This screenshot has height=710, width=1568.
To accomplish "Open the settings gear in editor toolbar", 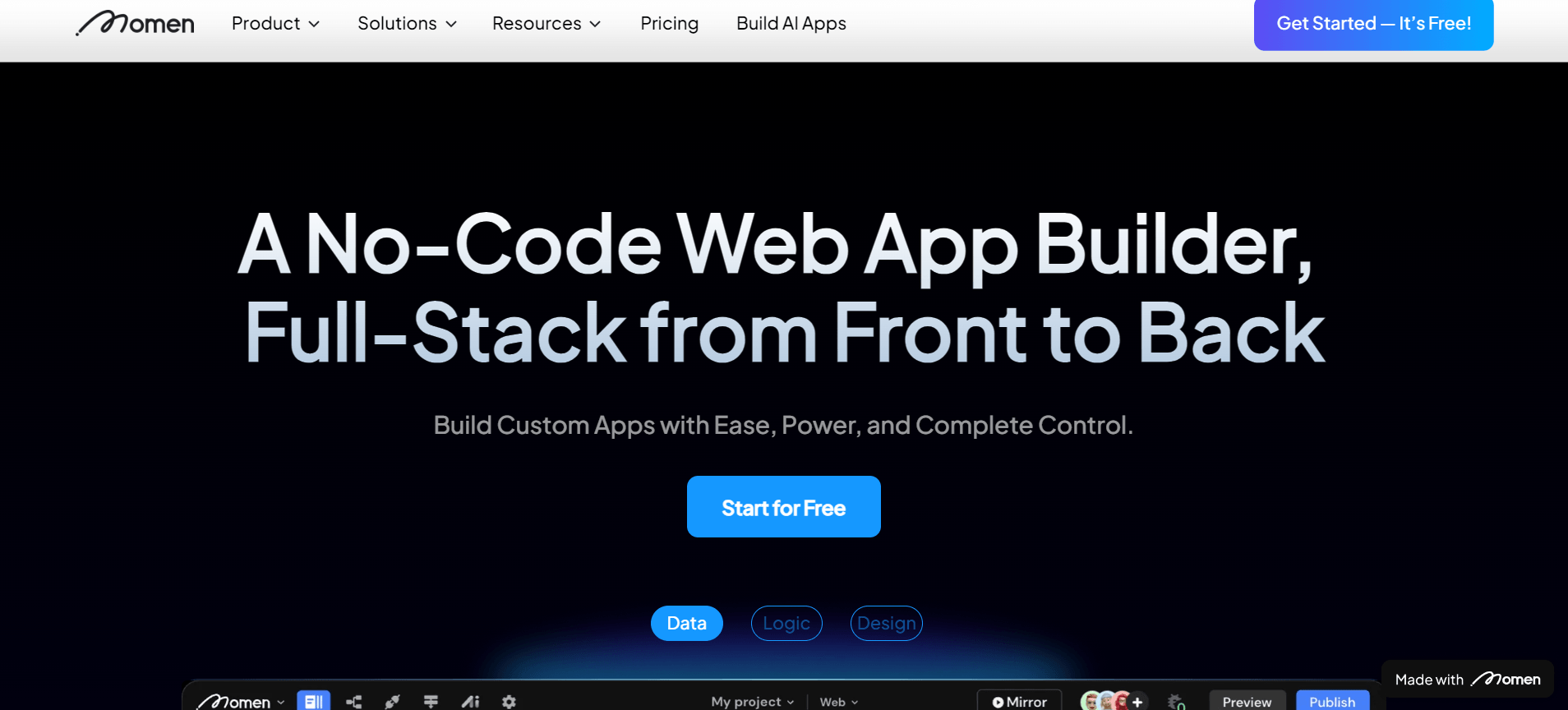I will (509, 701).
